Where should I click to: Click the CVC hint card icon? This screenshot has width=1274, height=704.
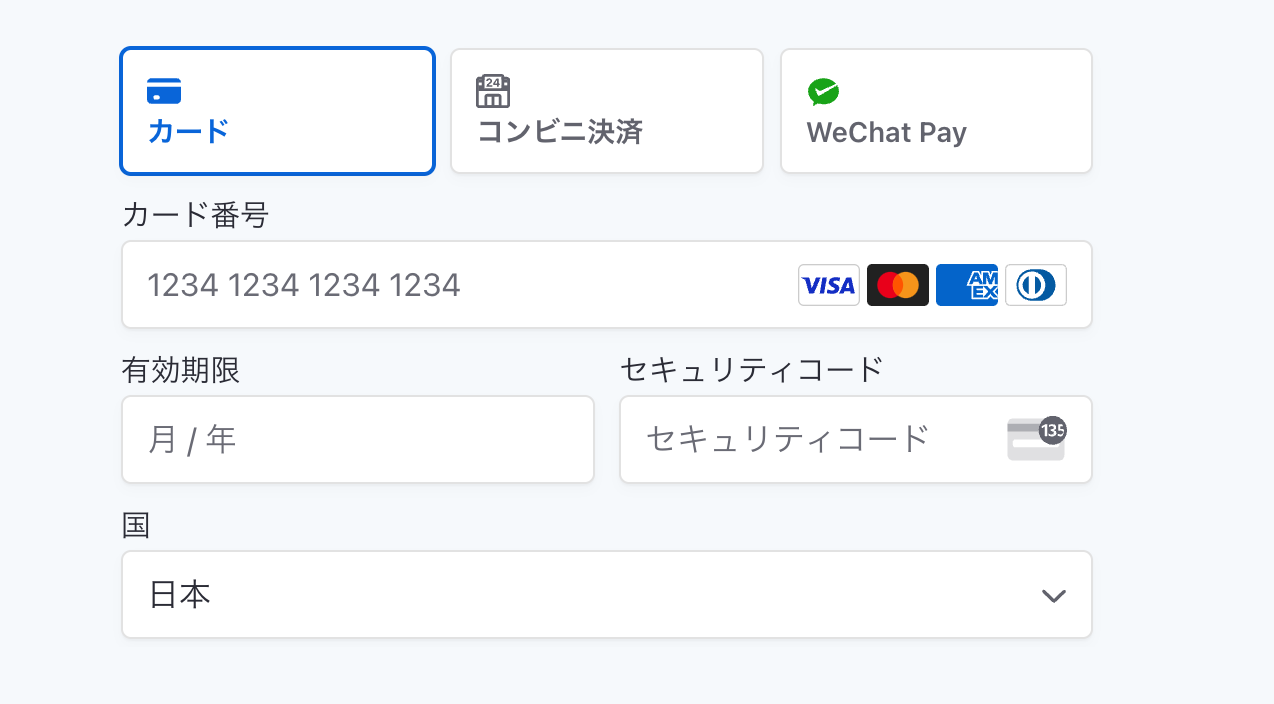pos(1036,439)
